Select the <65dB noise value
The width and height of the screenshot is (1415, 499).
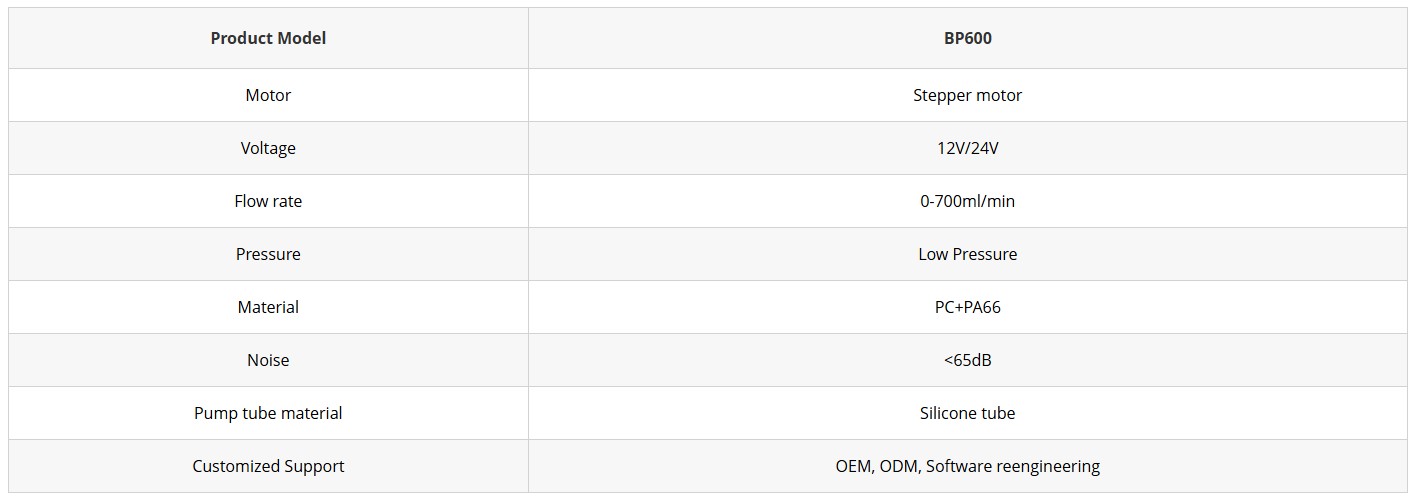(967, 360)
